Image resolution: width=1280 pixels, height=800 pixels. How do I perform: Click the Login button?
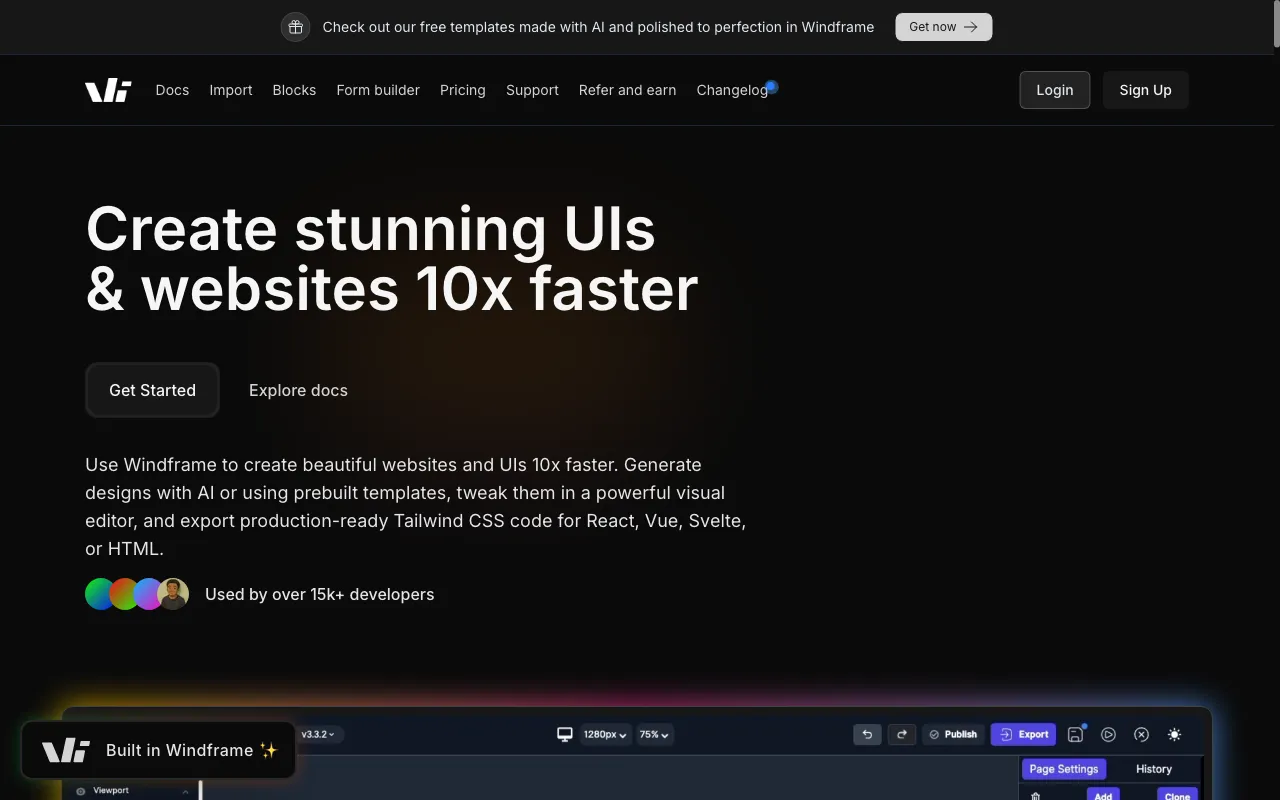(x=1055, y=90)
